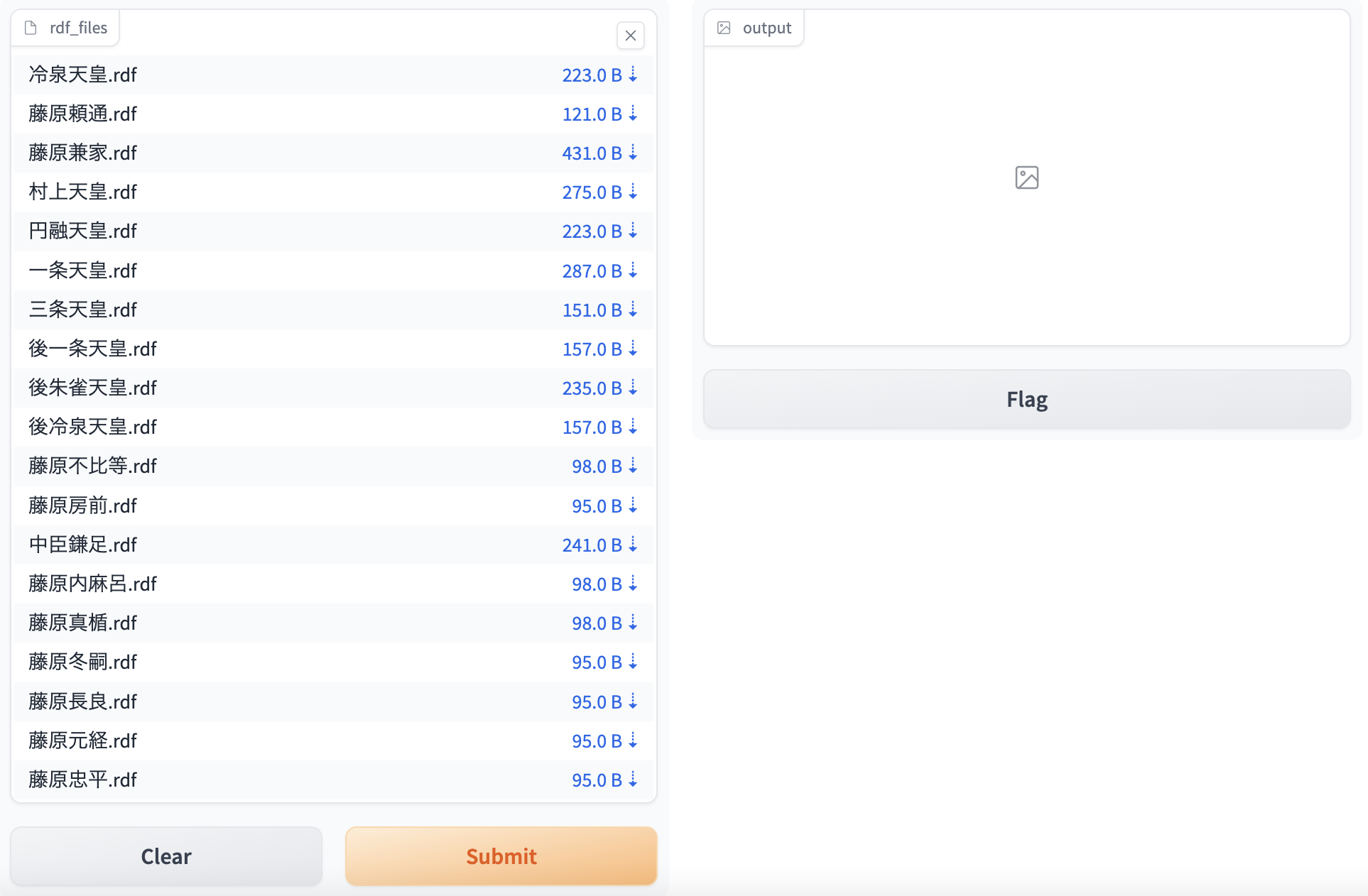Screen dimensions: 1368x896
Task: Click the download arrow for 藤原忠平.rdf
Action: [x=633, y=780]
